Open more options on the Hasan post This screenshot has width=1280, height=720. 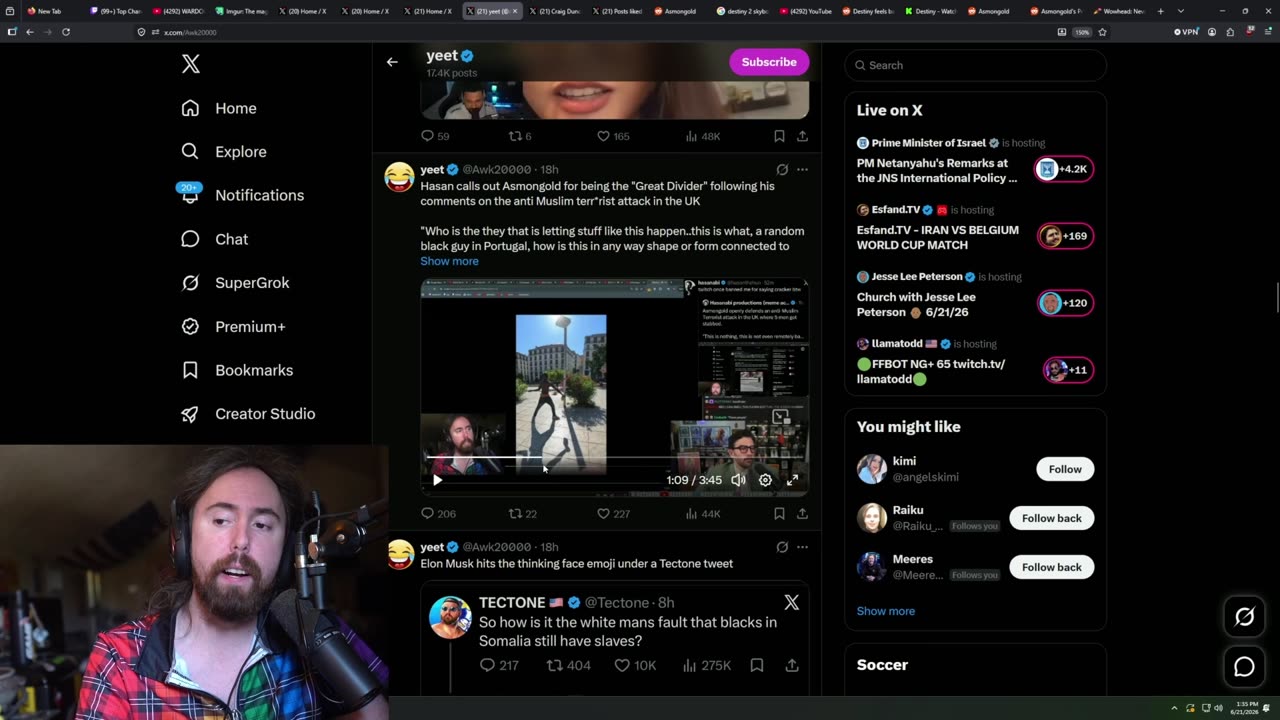tap(802, 170)
